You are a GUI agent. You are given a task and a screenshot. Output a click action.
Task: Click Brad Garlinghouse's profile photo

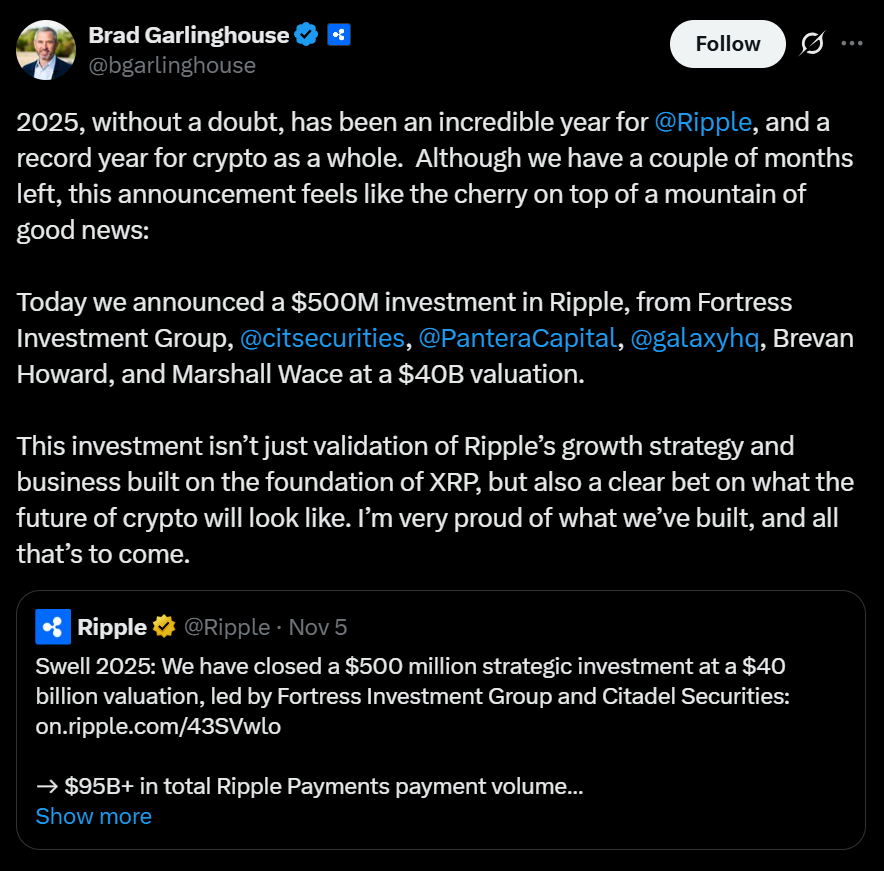(46, 49)
